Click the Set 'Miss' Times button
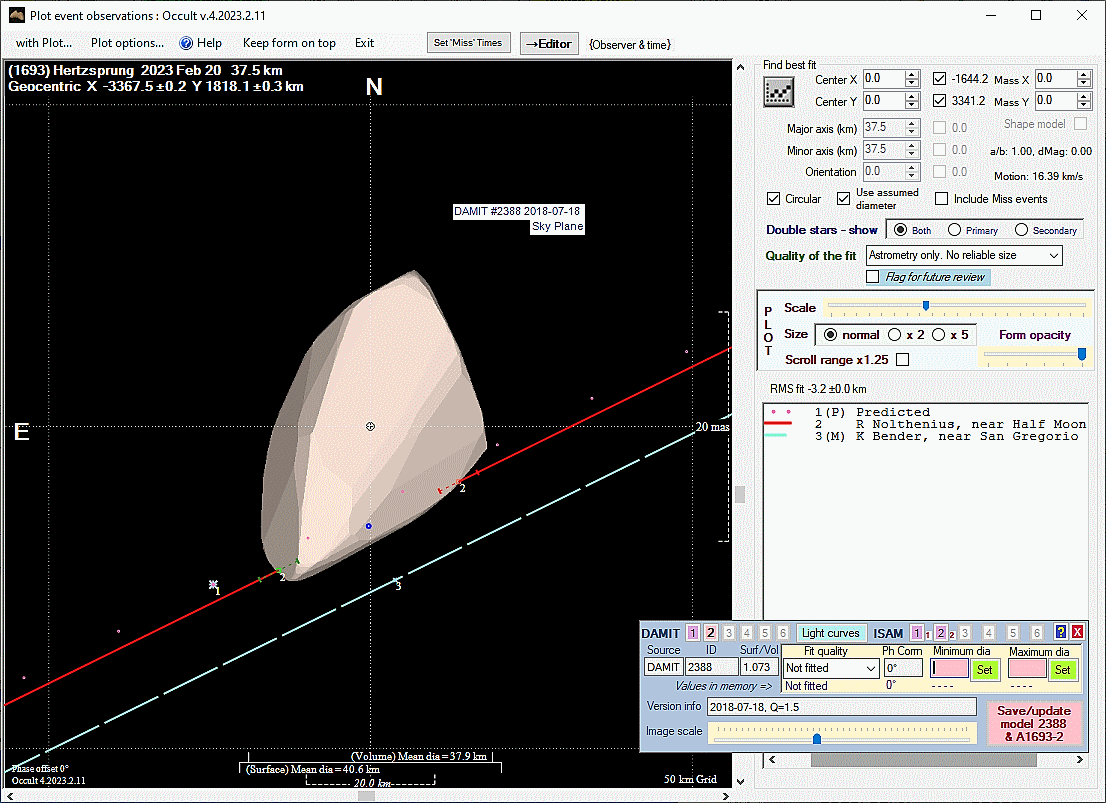The width and height of the screenshot is (1106, 803). coord(469,43)
